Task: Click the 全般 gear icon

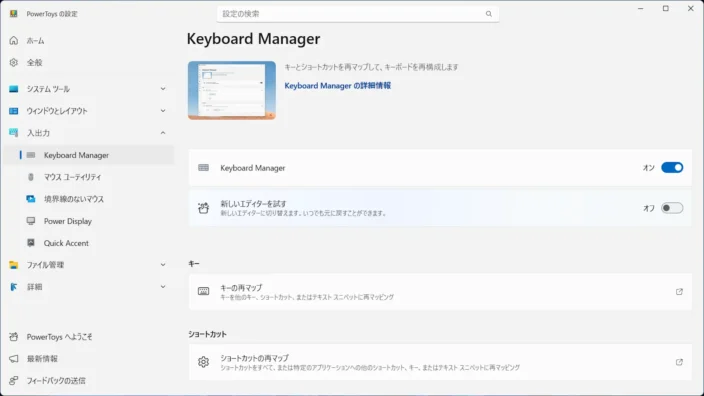Action: pos(13,62)
